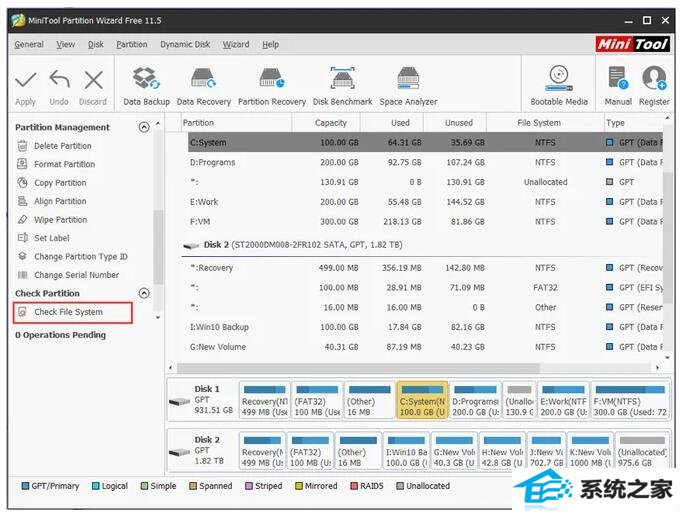This screenshot has height=516, width=681.
Task: Start the Partition Recovery tool
Action: click(272, 87)
